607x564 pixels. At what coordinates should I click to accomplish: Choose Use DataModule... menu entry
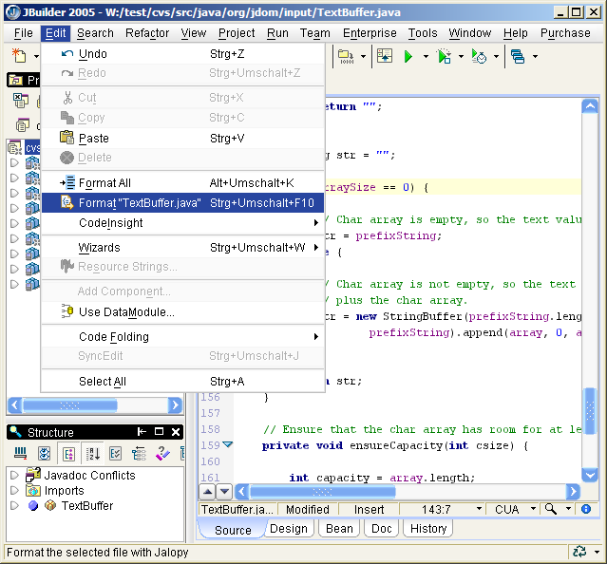coord(182,312)
